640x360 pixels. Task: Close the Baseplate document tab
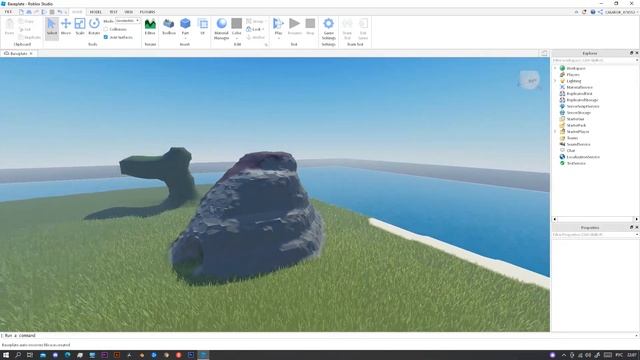tap(31, 53)
